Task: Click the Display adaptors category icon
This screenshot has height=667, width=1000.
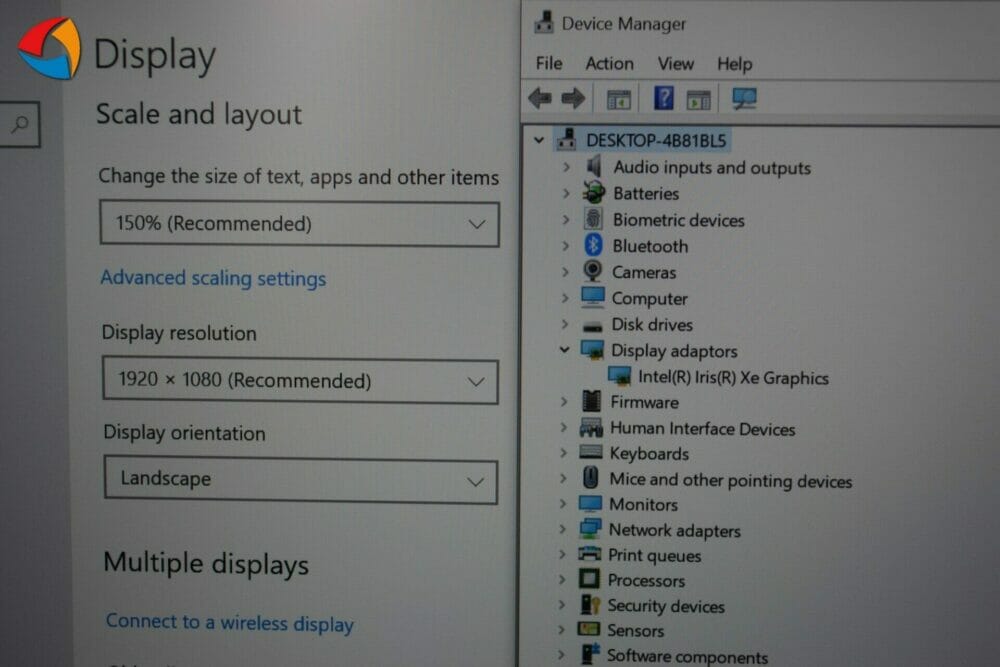Action: coord(592,350)
